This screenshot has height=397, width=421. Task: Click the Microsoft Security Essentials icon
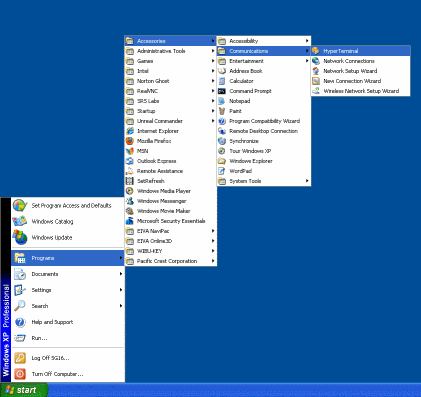130,221
